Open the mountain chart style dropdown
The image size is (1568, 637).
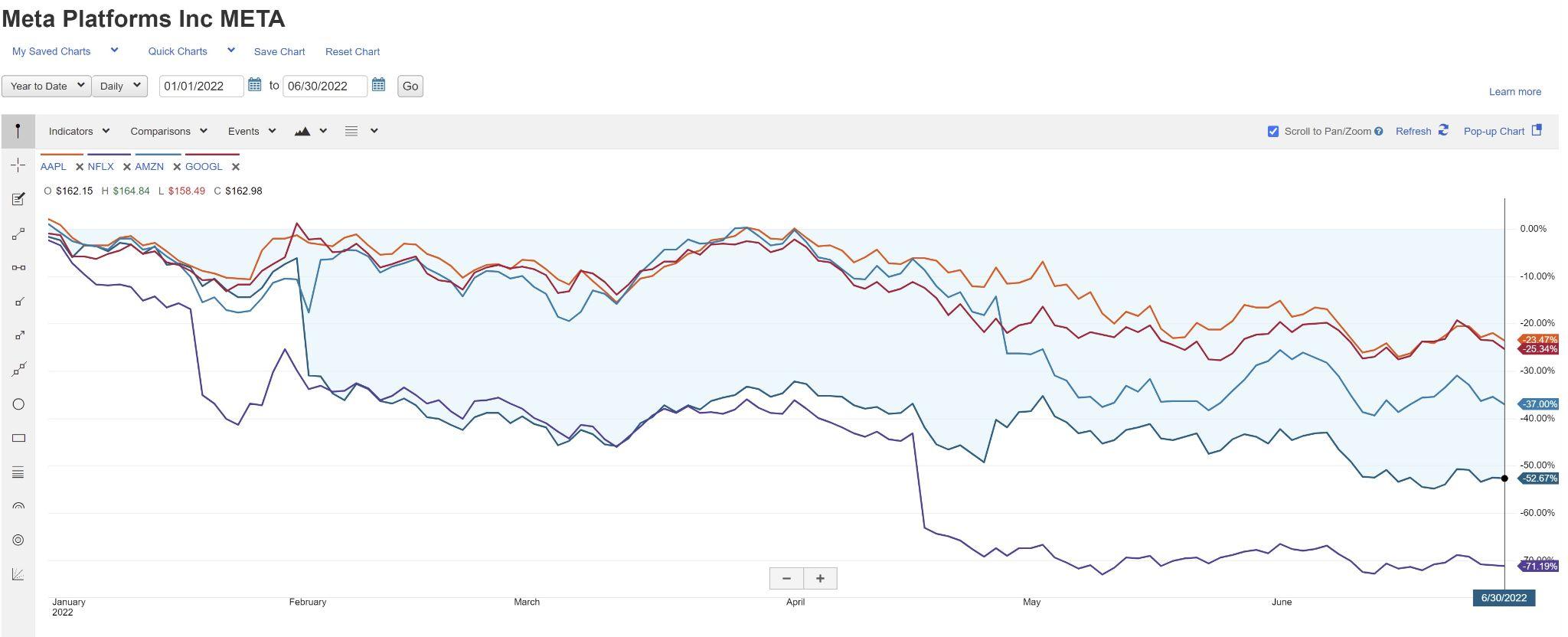tap(310, 131)
